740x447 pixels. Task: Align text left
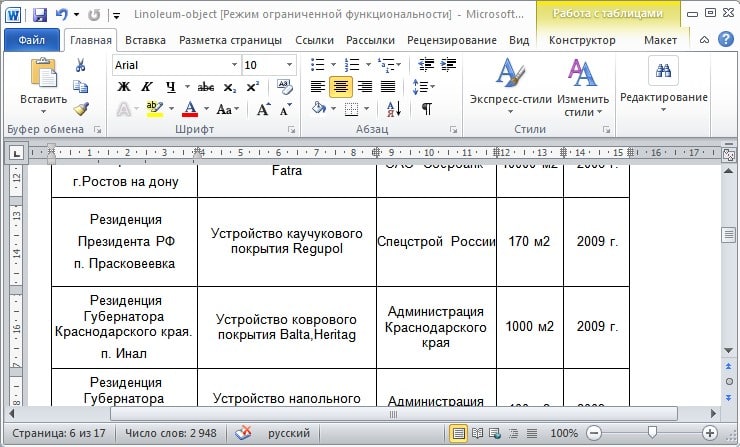point(318,87)
